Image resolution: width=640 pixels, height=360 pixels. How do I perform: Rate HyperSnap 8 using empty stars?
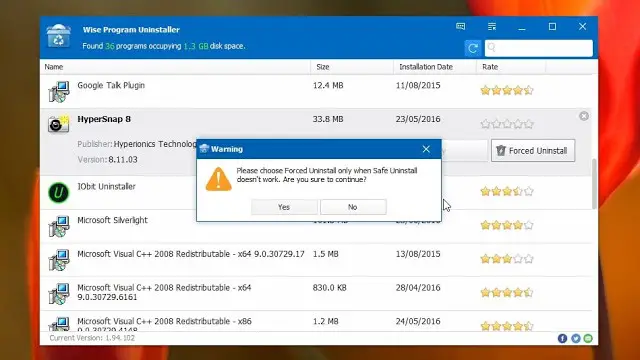pos(507,124)
